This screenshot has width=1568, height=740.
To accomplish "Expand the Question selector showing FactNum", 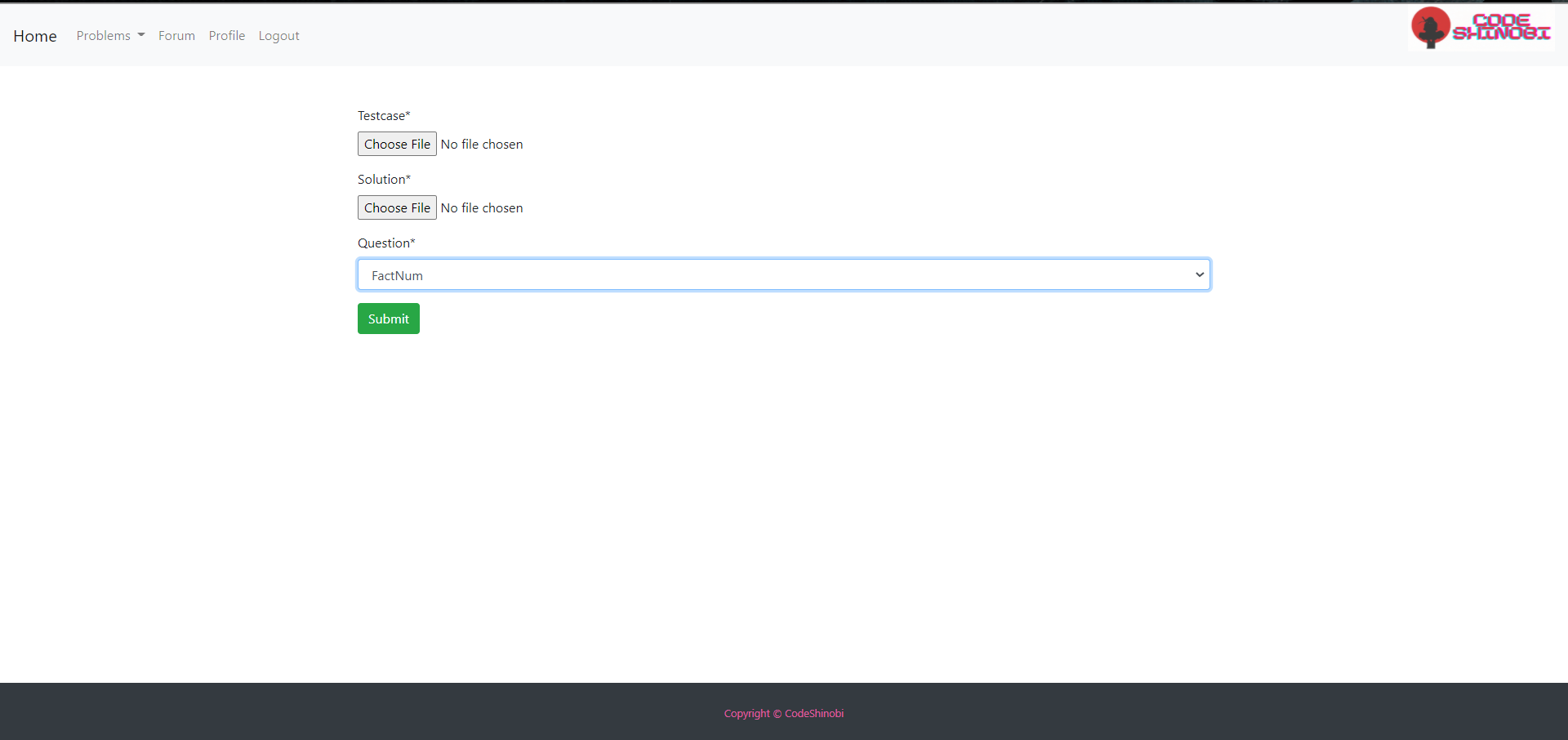I will coord(783,274).
